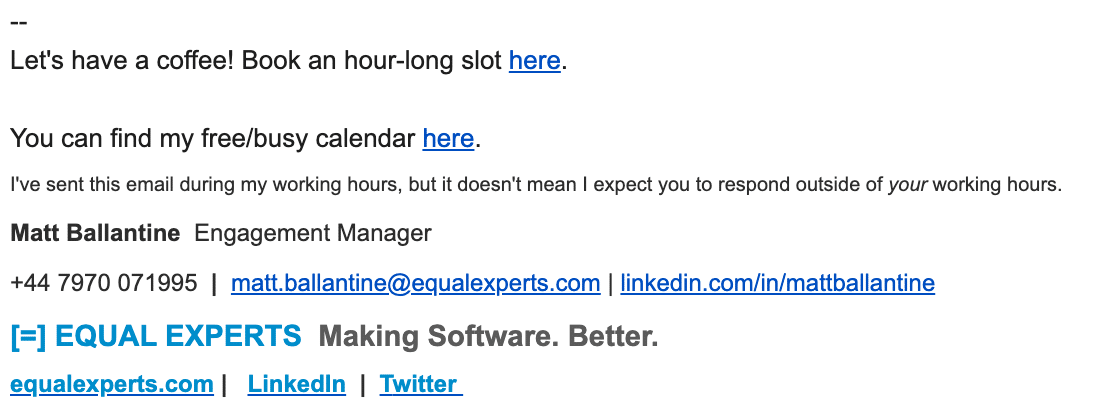Open the company LinkedIn link in the footer
Viewport: 1116px width, 418px height.
(x=297, y=385)
